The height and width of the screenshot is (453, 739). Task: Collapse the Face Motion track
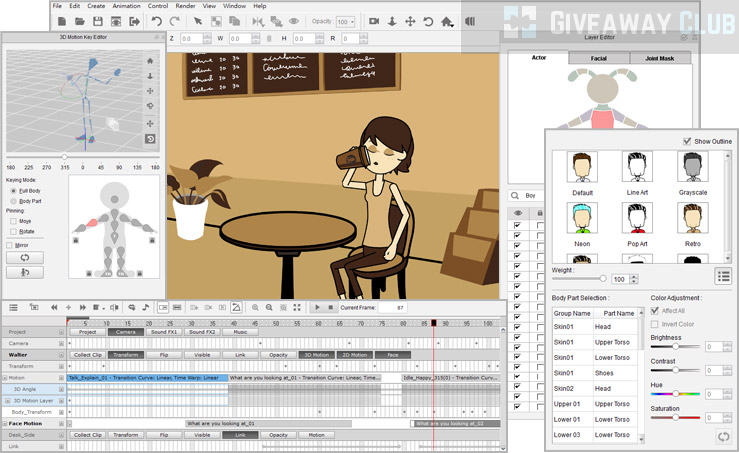5,424
